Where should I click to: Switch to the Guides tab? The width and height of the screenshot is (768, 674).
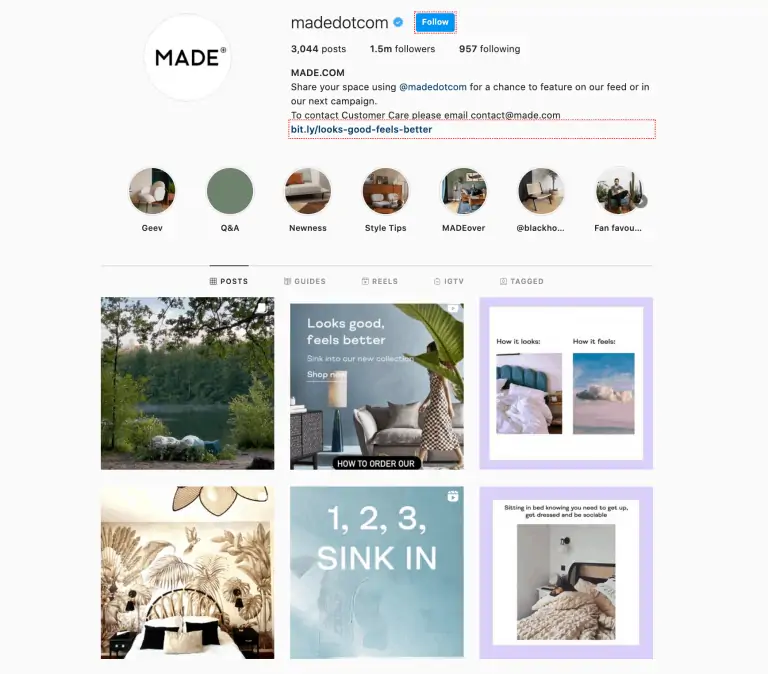tap(305, 281)
